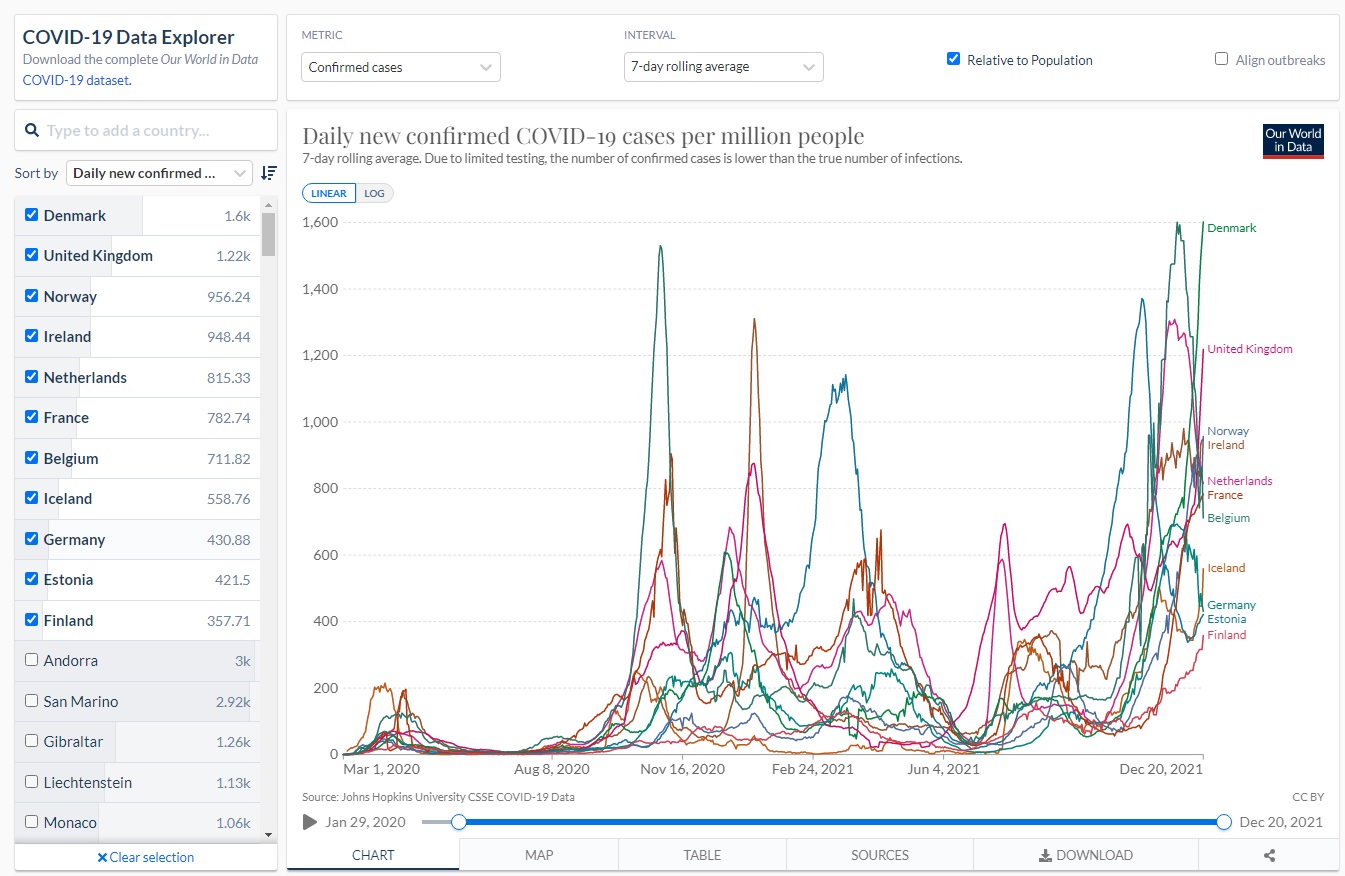Screen dimensions: 1345x876
Task: Click the timeline end handle at Dec 20, 2021
Action: click(1224, 822)
